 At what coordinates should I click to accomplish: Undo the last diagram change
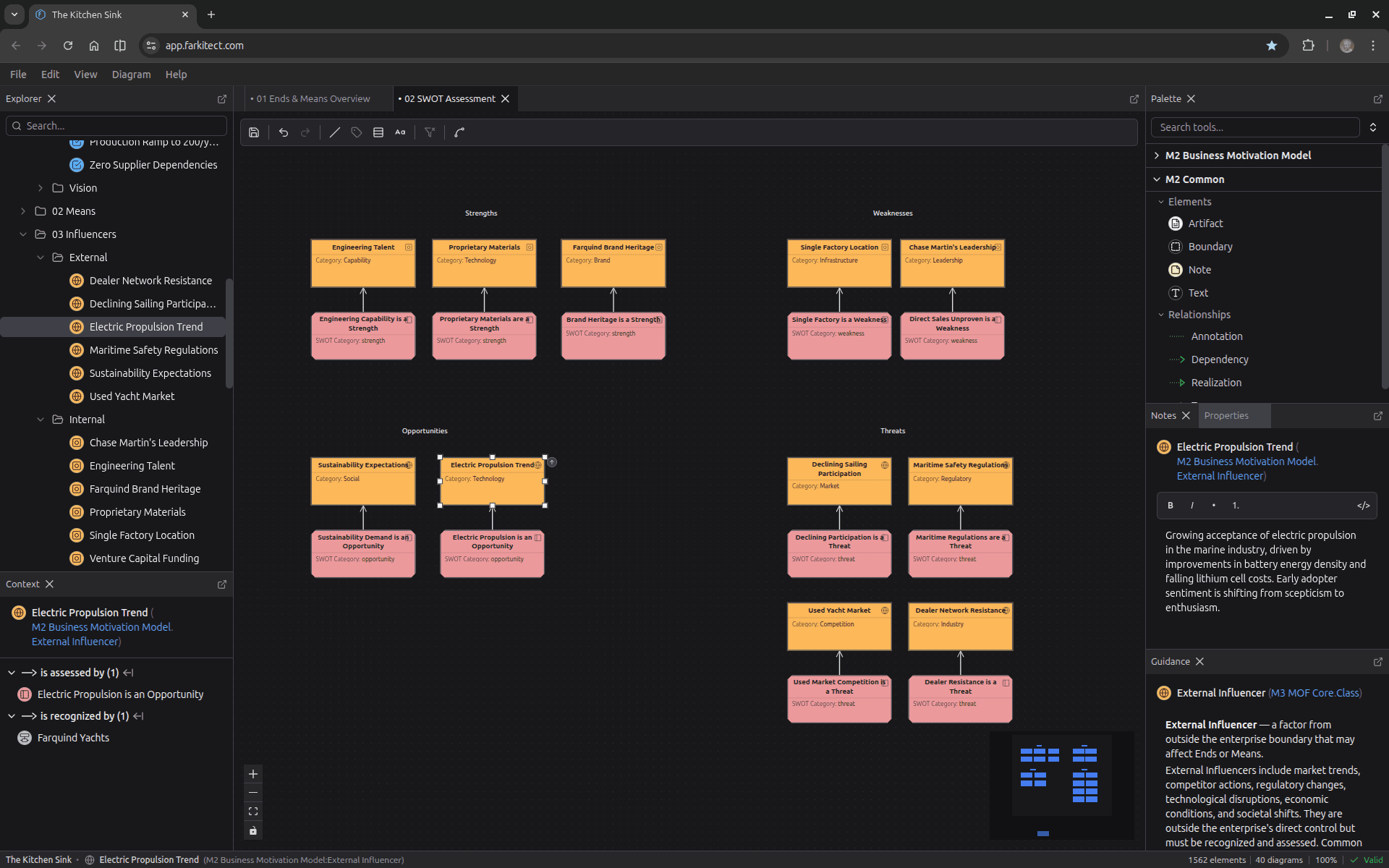284,132
